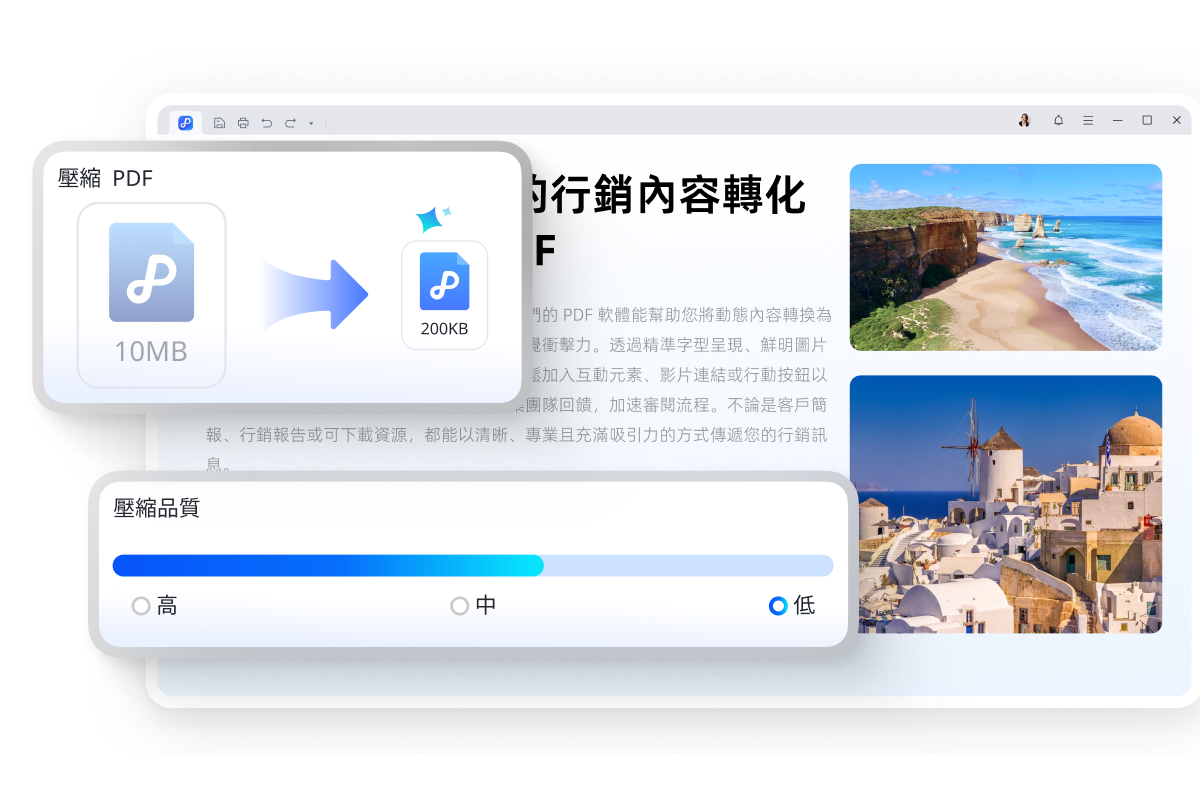Select the 中 compression quality radio button
Viewport: 1200px width, 800px height.
[x=459, y=606]
